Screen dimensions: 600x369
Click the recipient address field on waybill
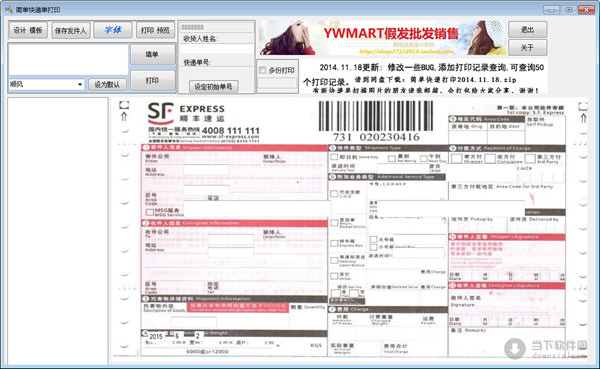coord(231,252)
